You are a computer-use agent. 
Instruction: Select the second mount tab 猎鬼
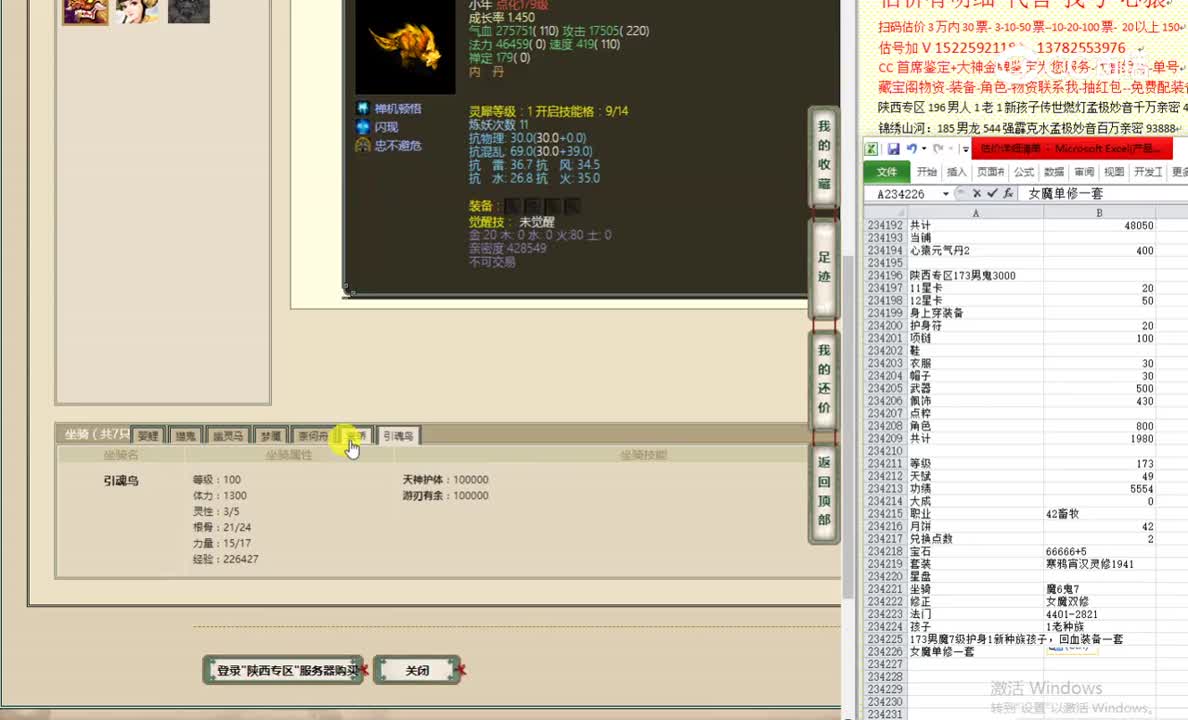click(x=185, y=436)
